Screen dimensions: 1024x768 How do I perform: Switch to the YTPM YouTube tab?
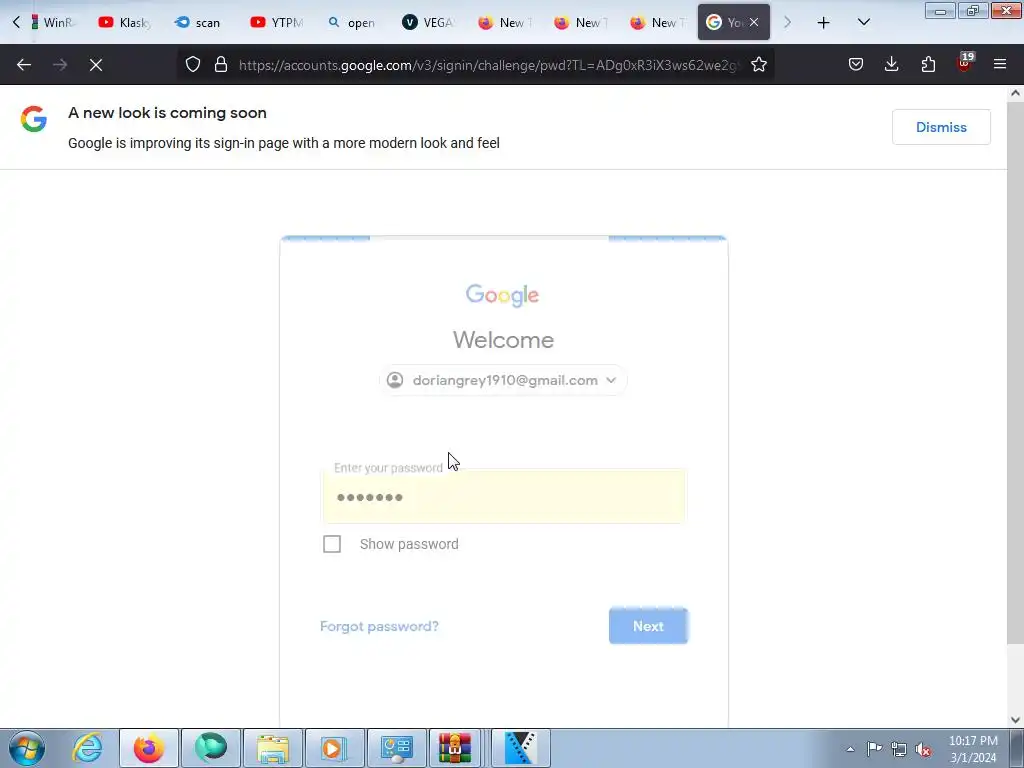tap(277, 22)
